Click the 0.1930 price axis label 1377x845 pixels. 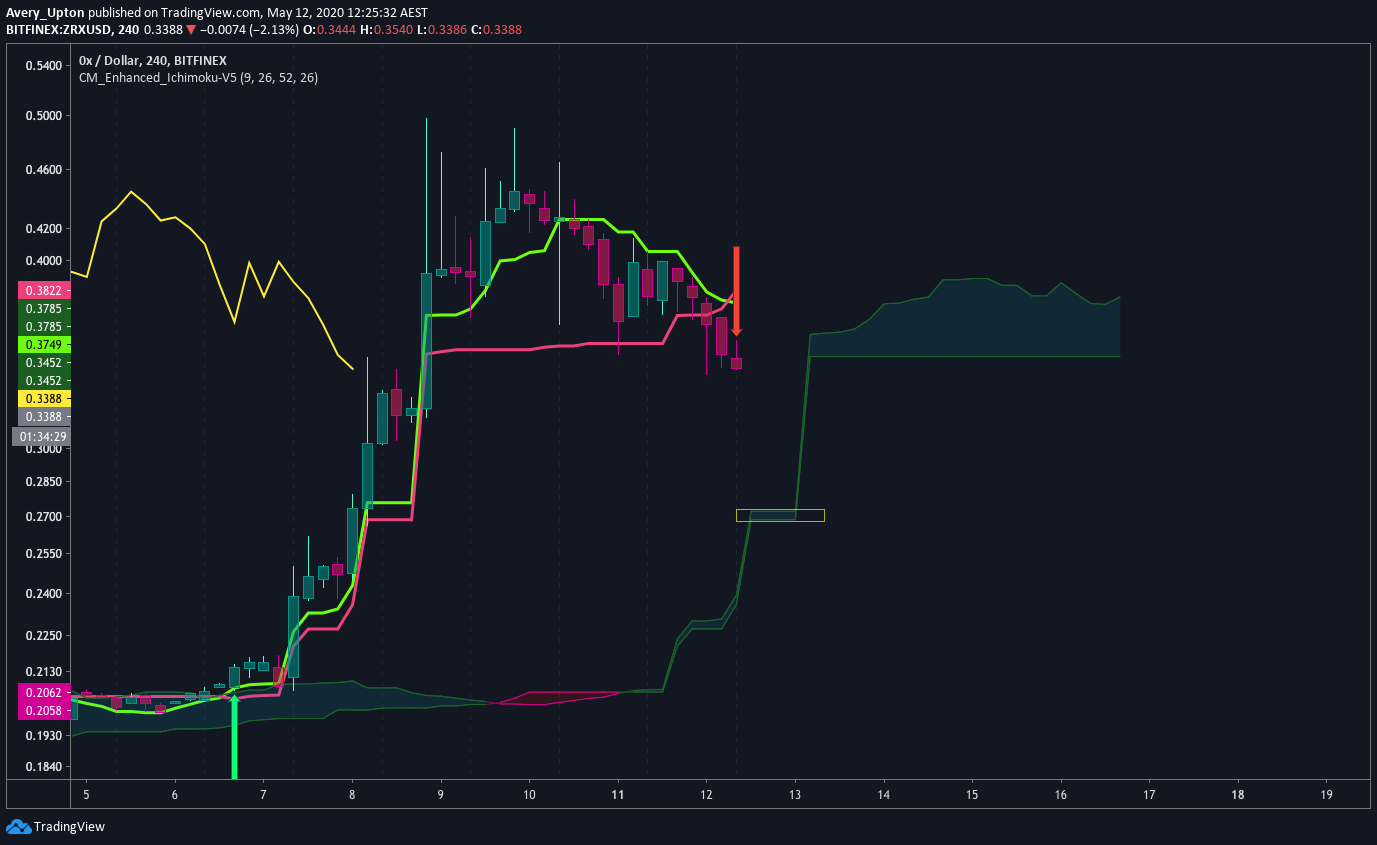tap(43, 735)
